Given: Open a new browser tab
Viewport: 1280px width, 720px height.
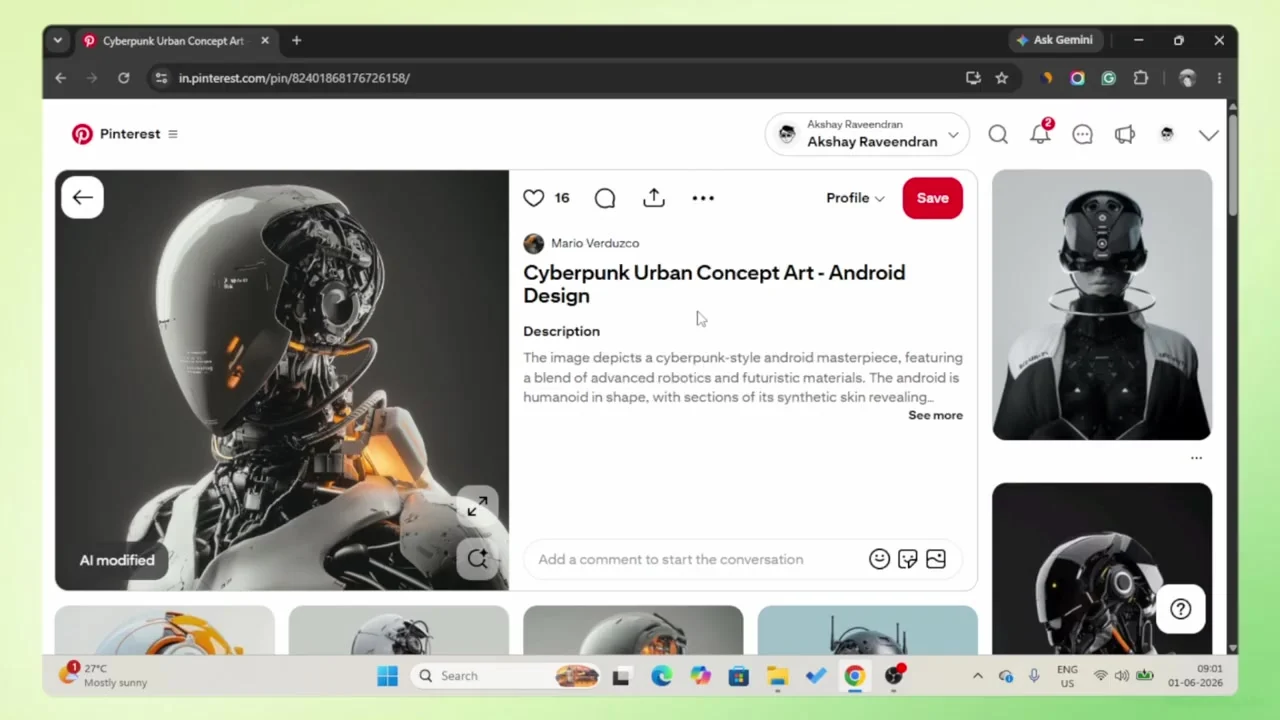Looking at the screenshot, I should pyautogui.click(x=297, y=41).
